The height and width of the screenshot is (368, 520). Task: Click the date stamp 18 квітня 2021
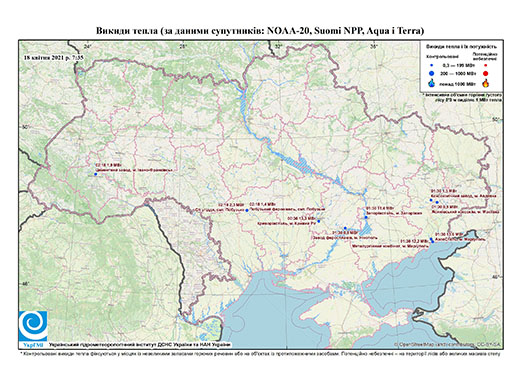pos(53,57)
